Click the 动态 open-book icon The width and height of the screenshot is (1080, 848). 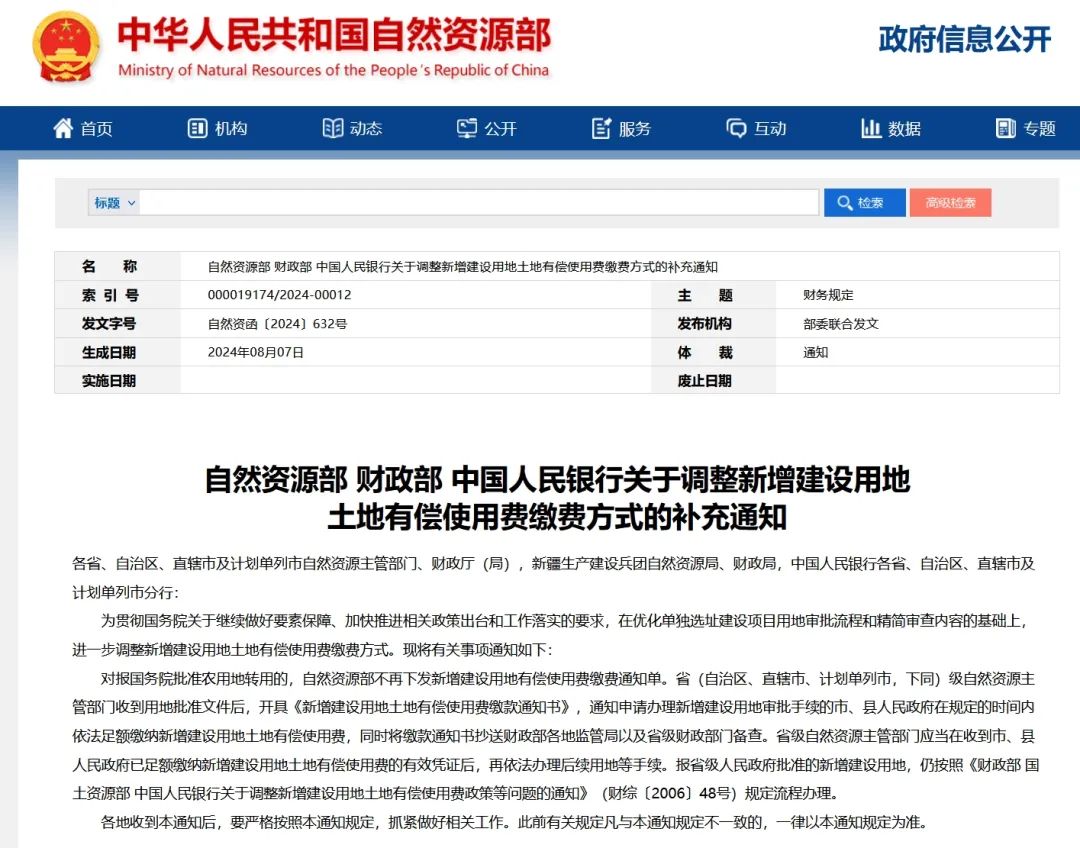332,128
